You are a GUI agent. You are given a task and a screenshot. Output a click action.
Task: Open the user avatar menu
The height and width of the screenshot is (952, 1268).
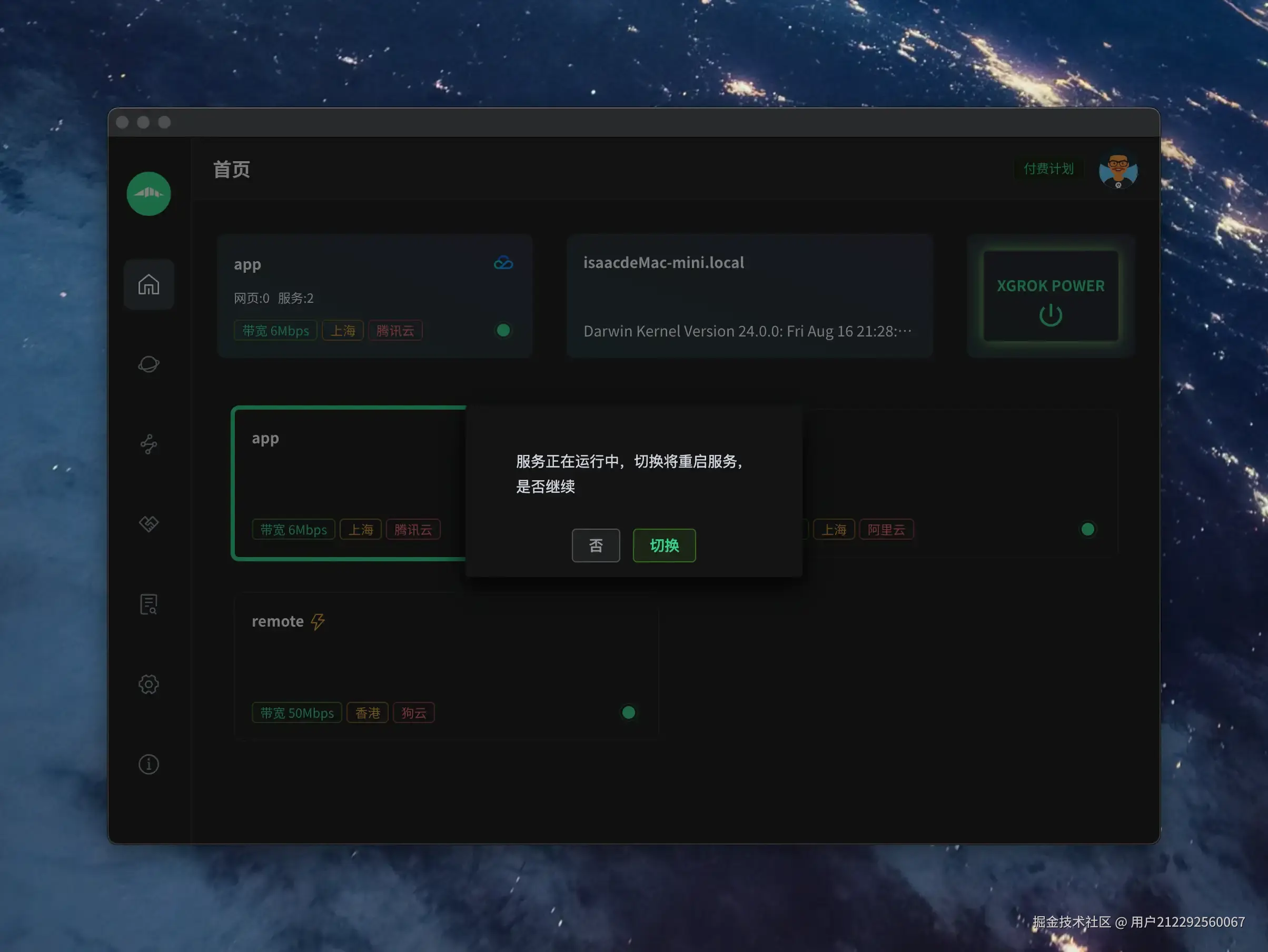(x=1118, y=170)
